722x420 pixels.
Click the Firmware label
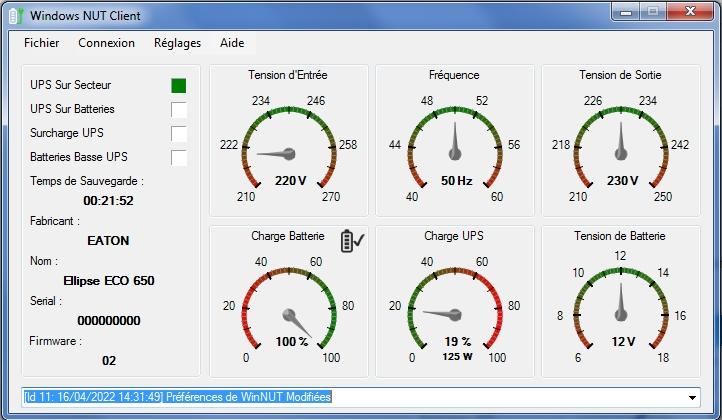(55, 341)
